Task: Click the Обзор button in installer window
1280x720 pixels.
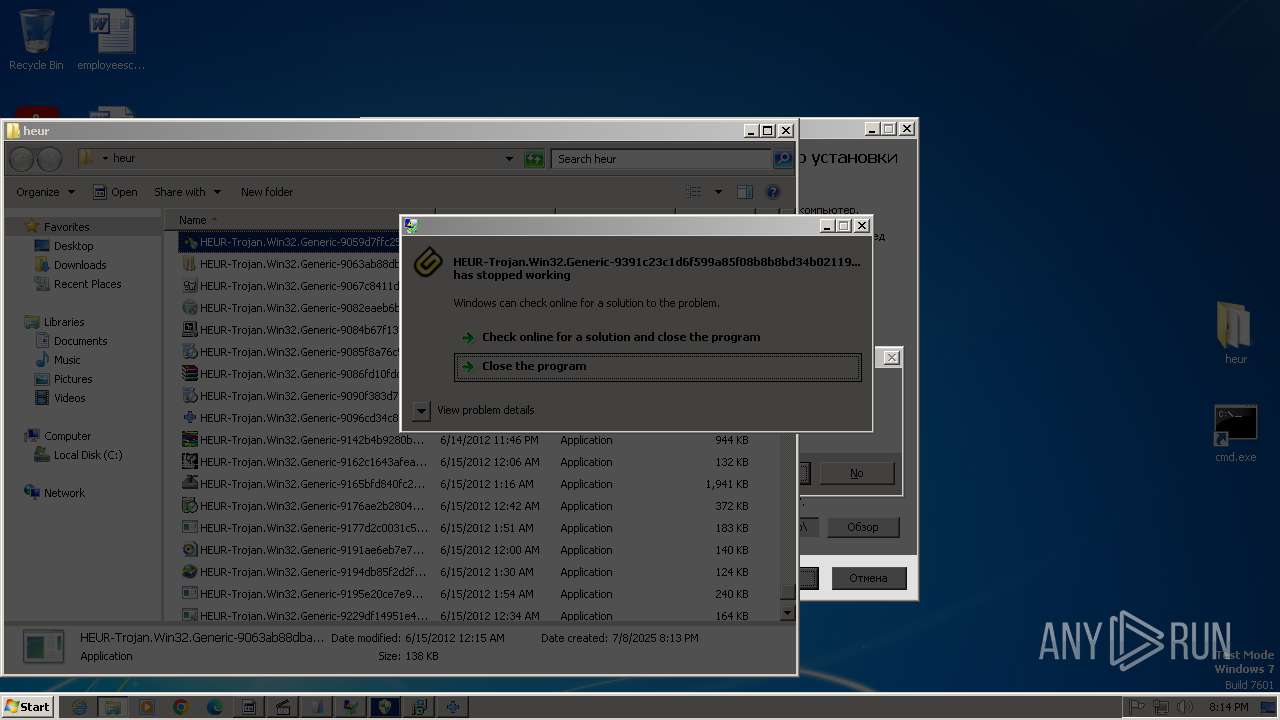Action: 863,527
